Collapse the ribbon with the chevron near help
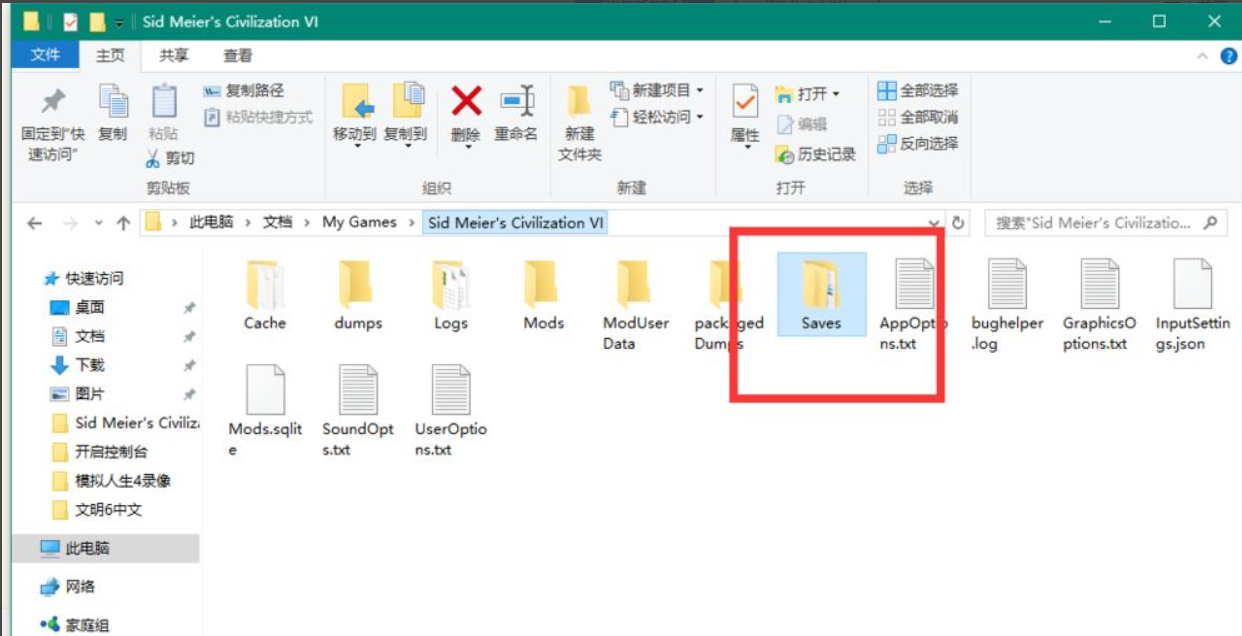This screenshot has height=636, width=1242. click(1203, 57)
